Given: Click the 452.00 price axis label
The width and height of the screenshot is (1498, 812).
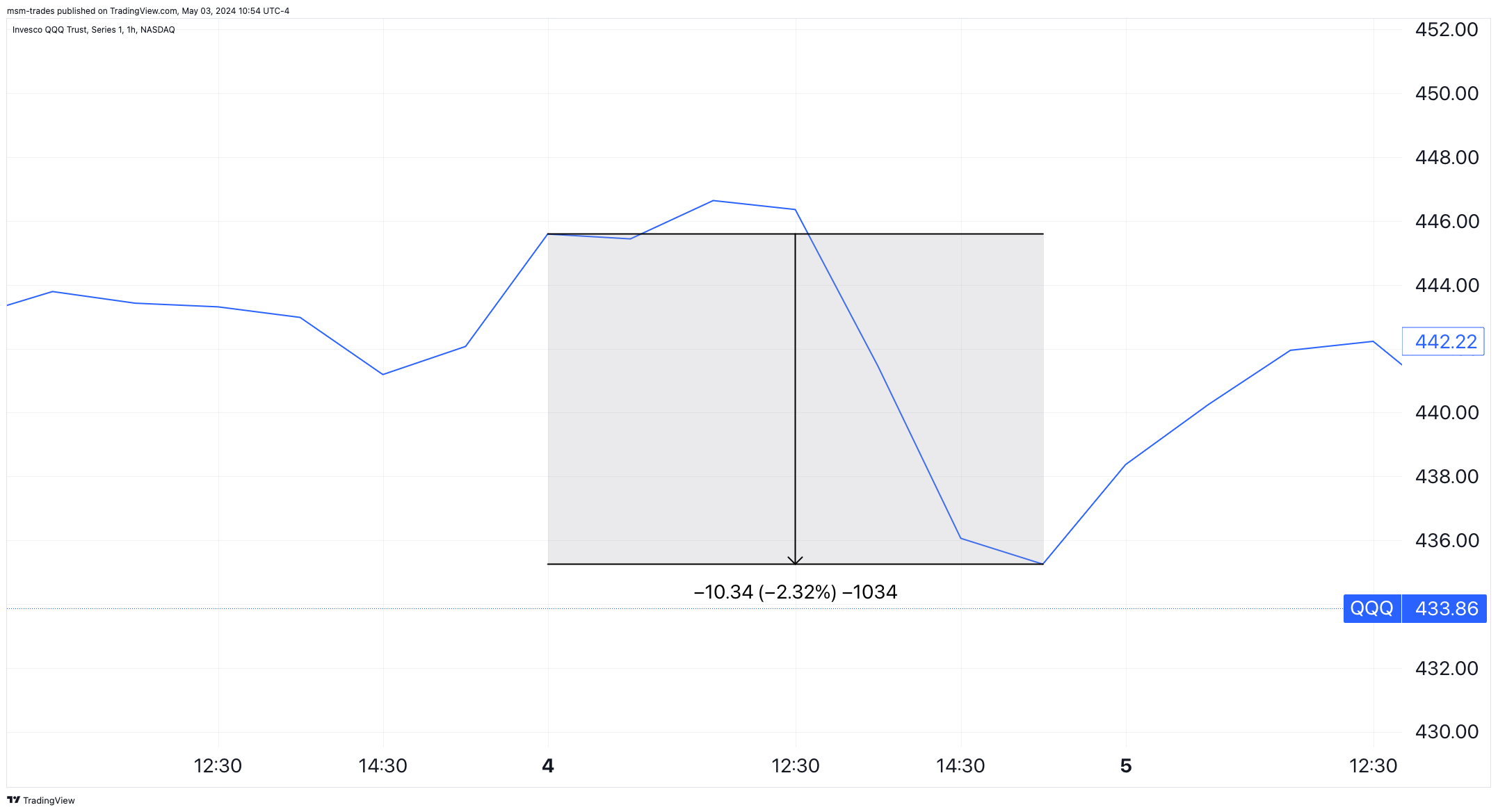Looking at the screenshot, I should pos(1447,30).
